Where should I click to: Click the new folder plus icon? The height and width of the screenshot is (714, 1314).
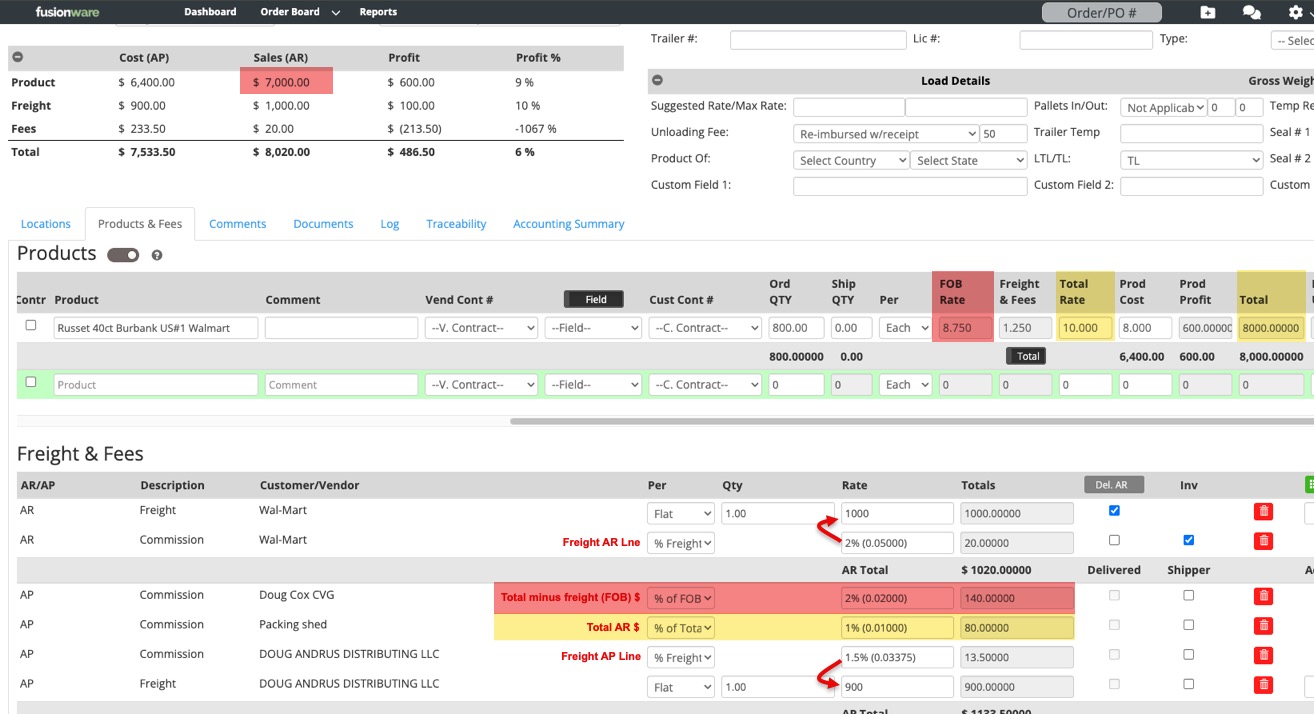1208,12
